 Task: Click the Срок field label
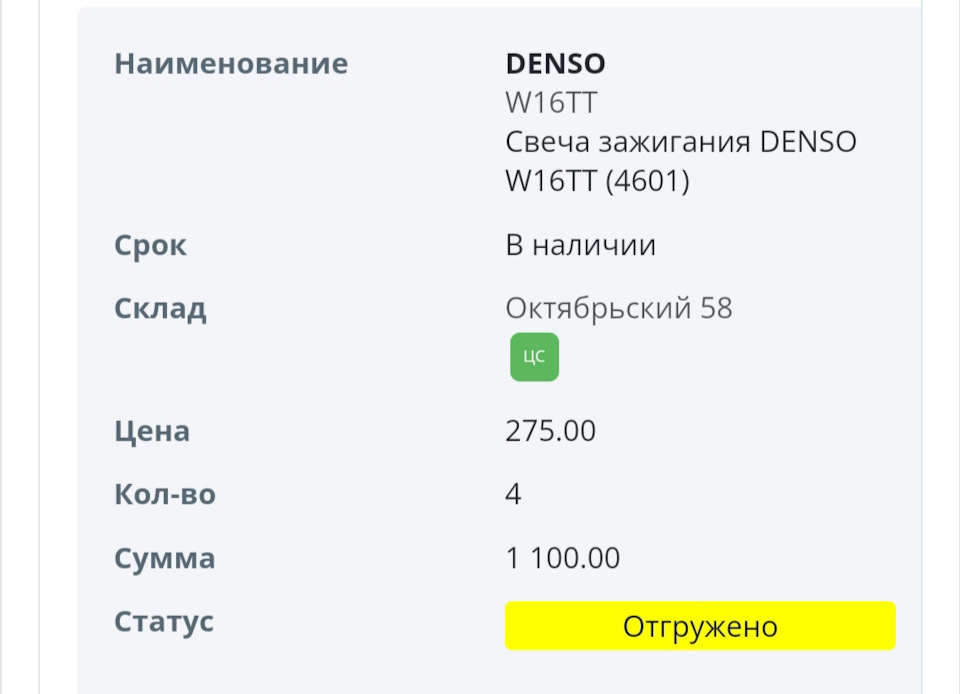[150, 246]
